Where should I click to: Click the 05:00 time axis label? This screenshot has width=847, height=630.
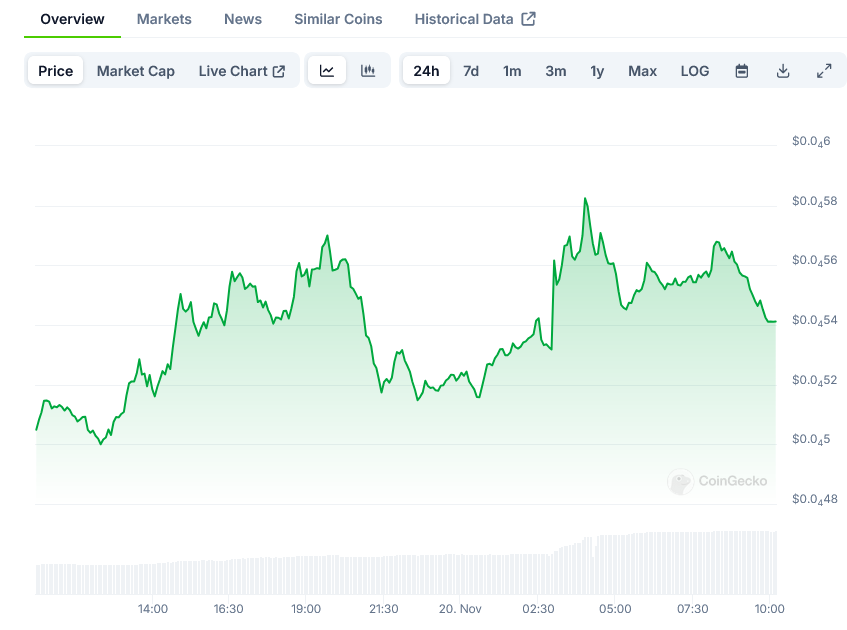[x=615, y=609]
